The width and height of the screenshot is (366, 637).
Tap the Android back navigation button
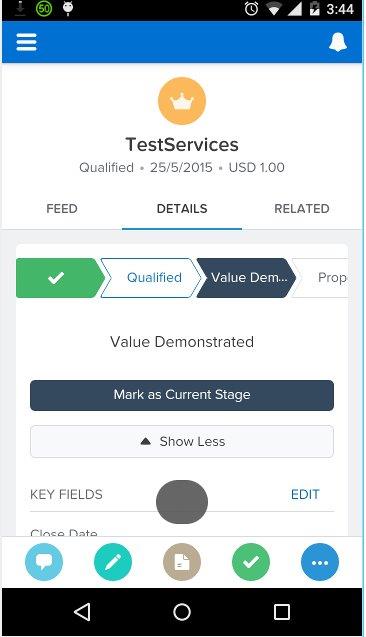[82, 611]
